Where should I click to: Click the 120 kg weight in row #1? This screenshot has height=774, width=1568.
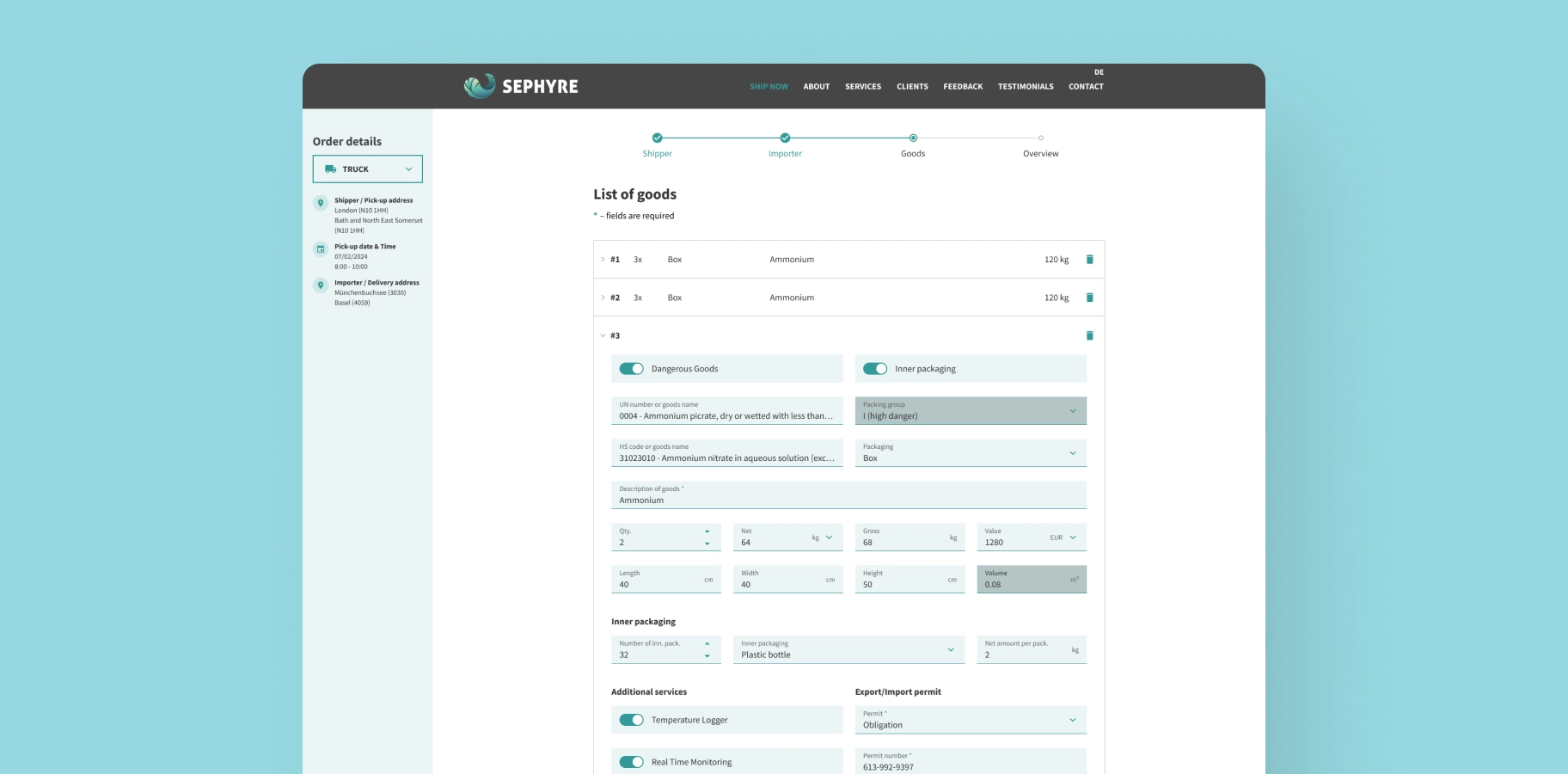tap(1057, 260)
